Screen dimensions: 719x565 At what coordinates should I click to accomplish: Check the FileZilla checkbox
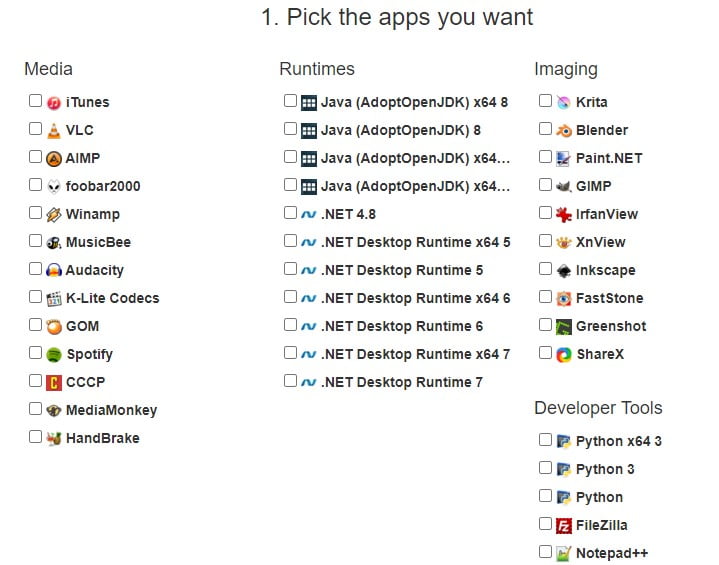point(545,523)
